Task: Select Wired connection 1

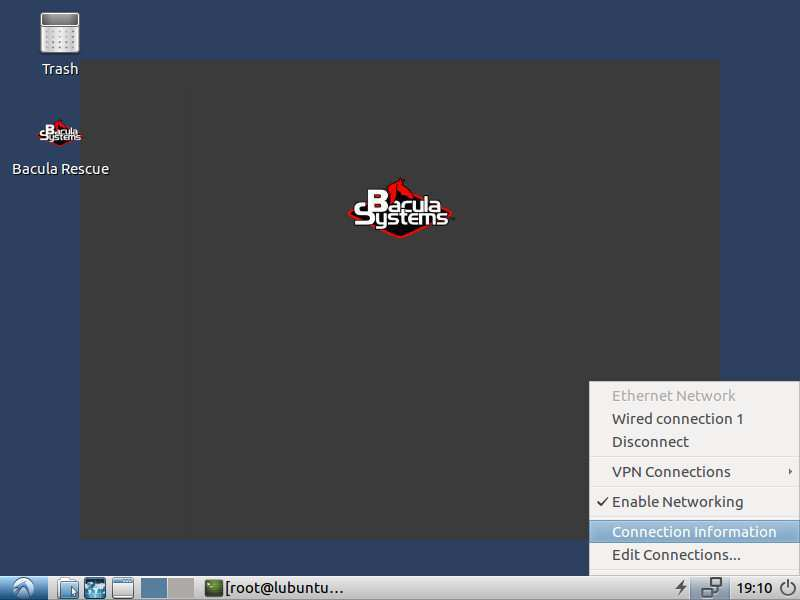Action: point(694,419)
